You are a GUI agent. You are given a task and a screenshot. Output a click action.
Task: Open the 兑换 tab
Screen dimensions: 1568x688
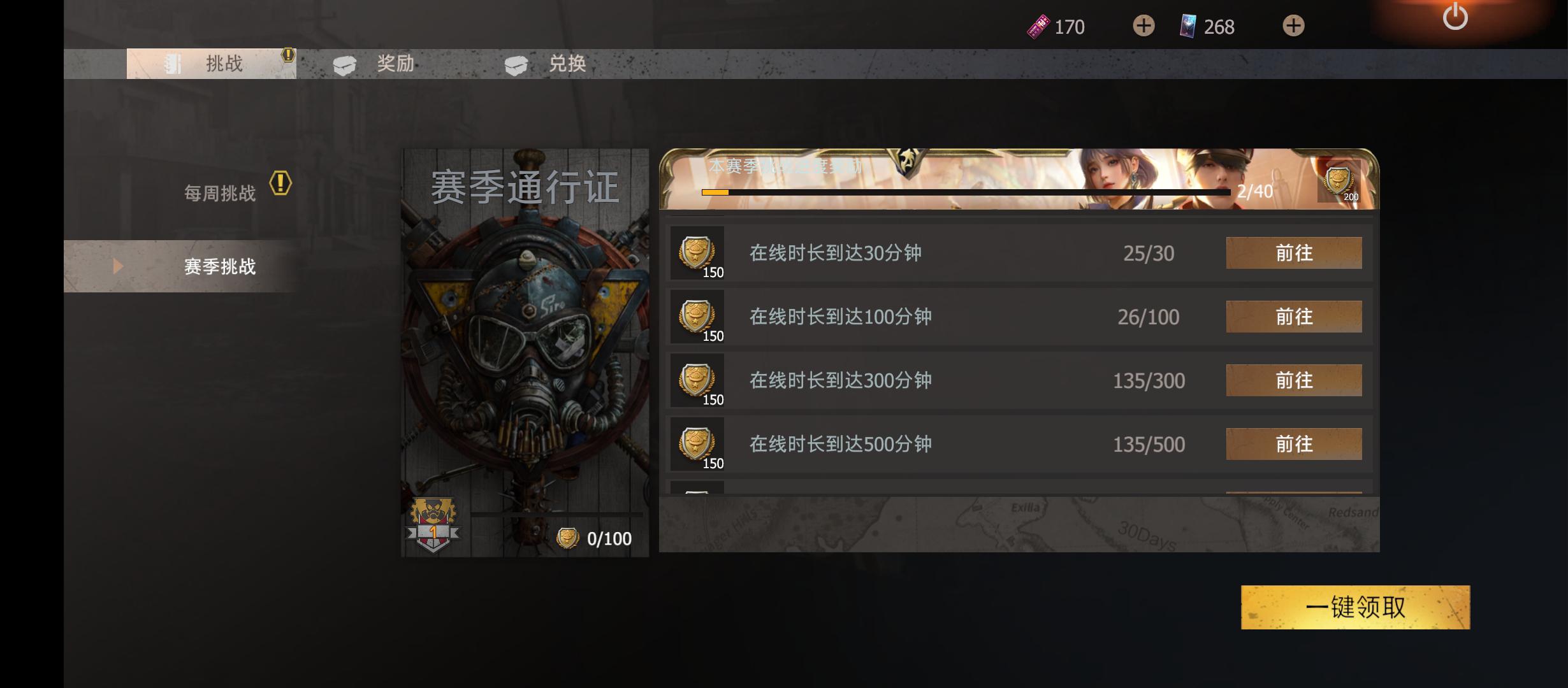pos(547,64)
